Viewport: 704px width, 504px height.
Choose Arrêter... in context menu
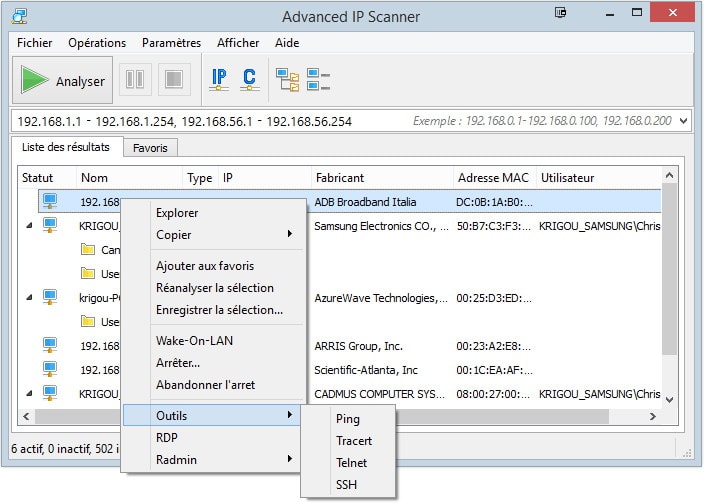(213, 363)
